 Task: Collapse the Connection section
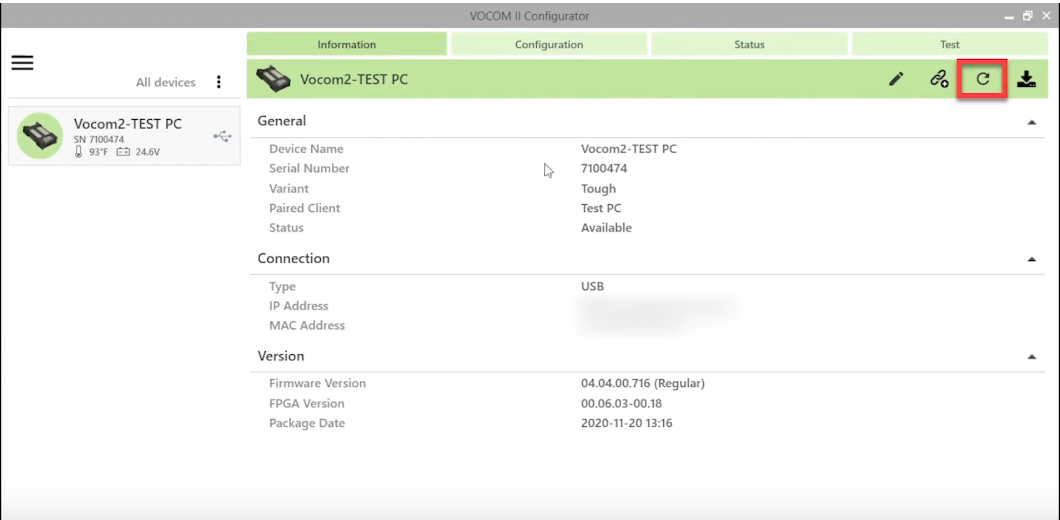click(x=1032, y=260)
